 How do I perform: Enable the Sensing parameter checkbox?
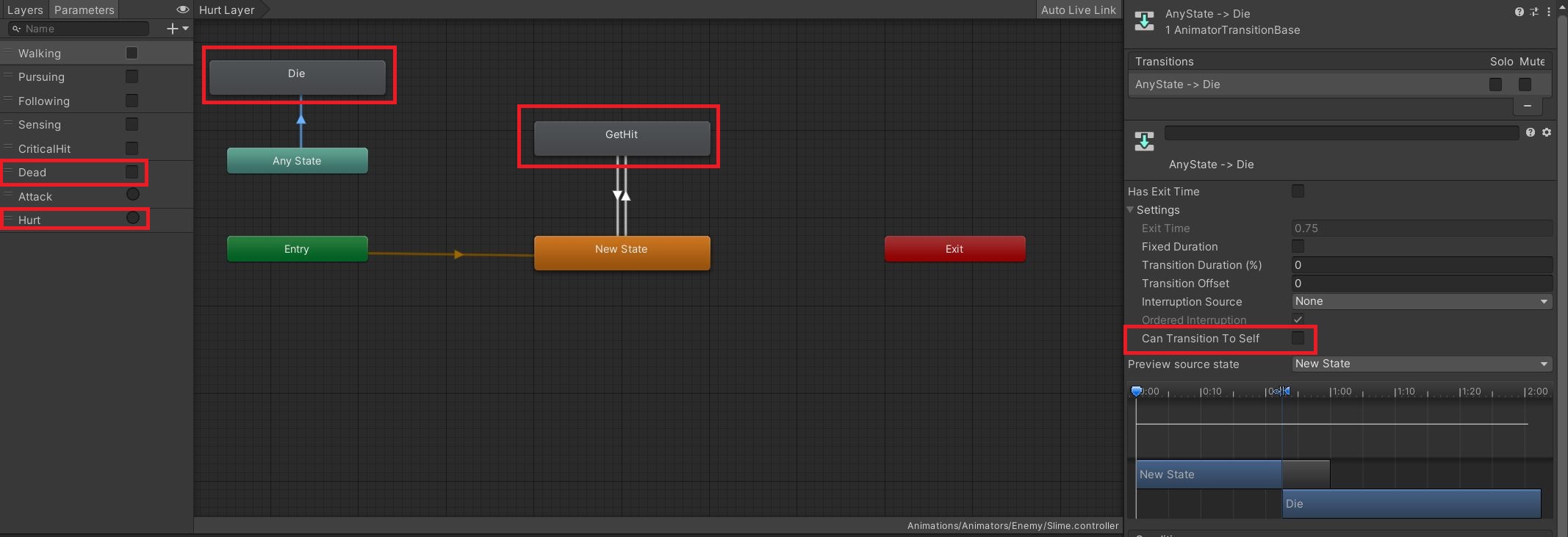(132, 124)
